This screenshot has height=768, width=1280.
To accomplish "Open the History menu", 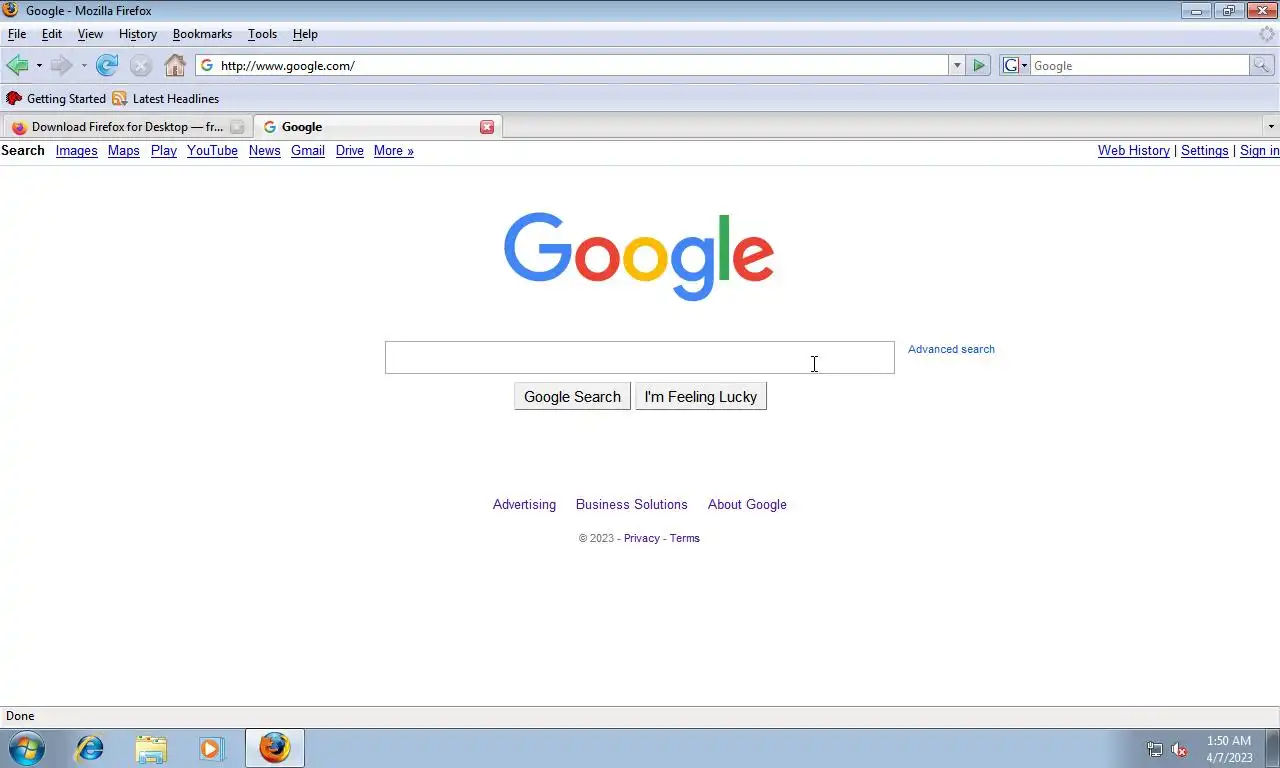I will 138,34.
